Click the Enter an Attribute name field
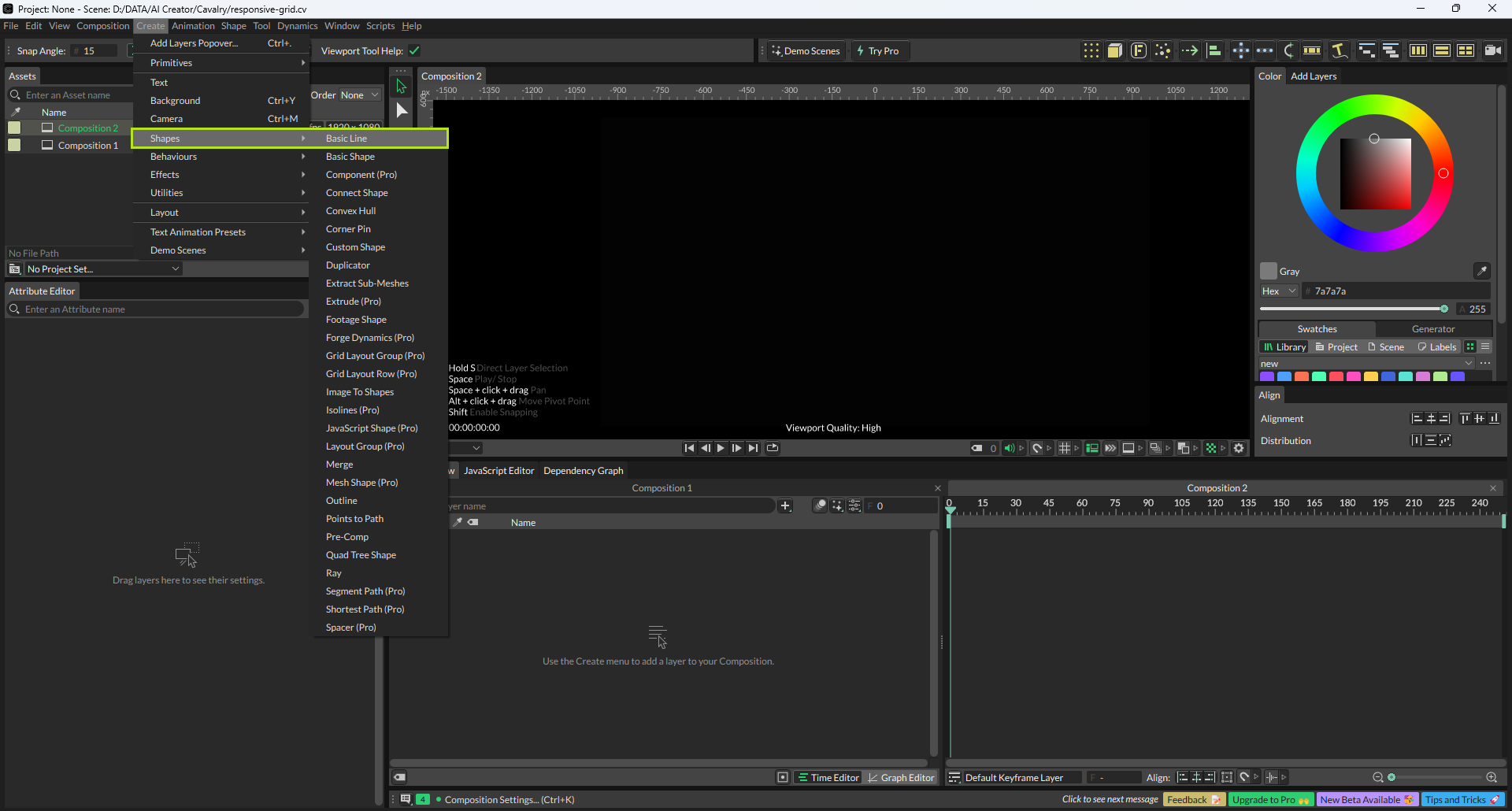Image resolution: width=1512 pixels, height=811 pixels. coord(157,309)
